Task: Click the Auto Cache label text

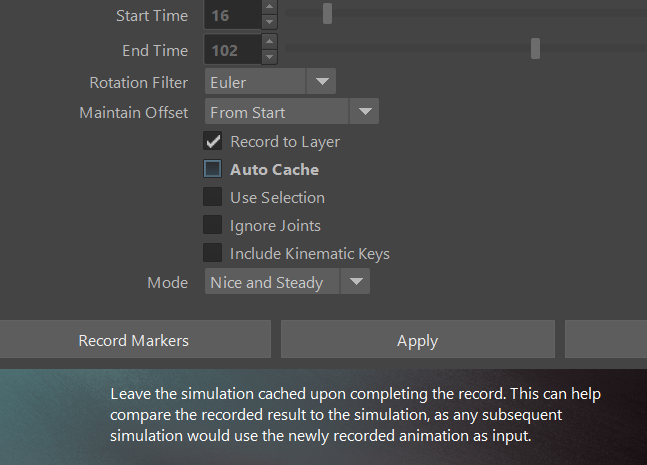Action: tap(274, 170)
